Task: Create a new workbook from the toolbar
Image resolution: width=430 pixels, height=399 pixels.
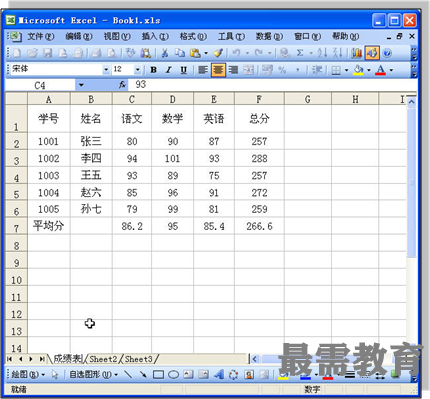Action: coord(17,53)
